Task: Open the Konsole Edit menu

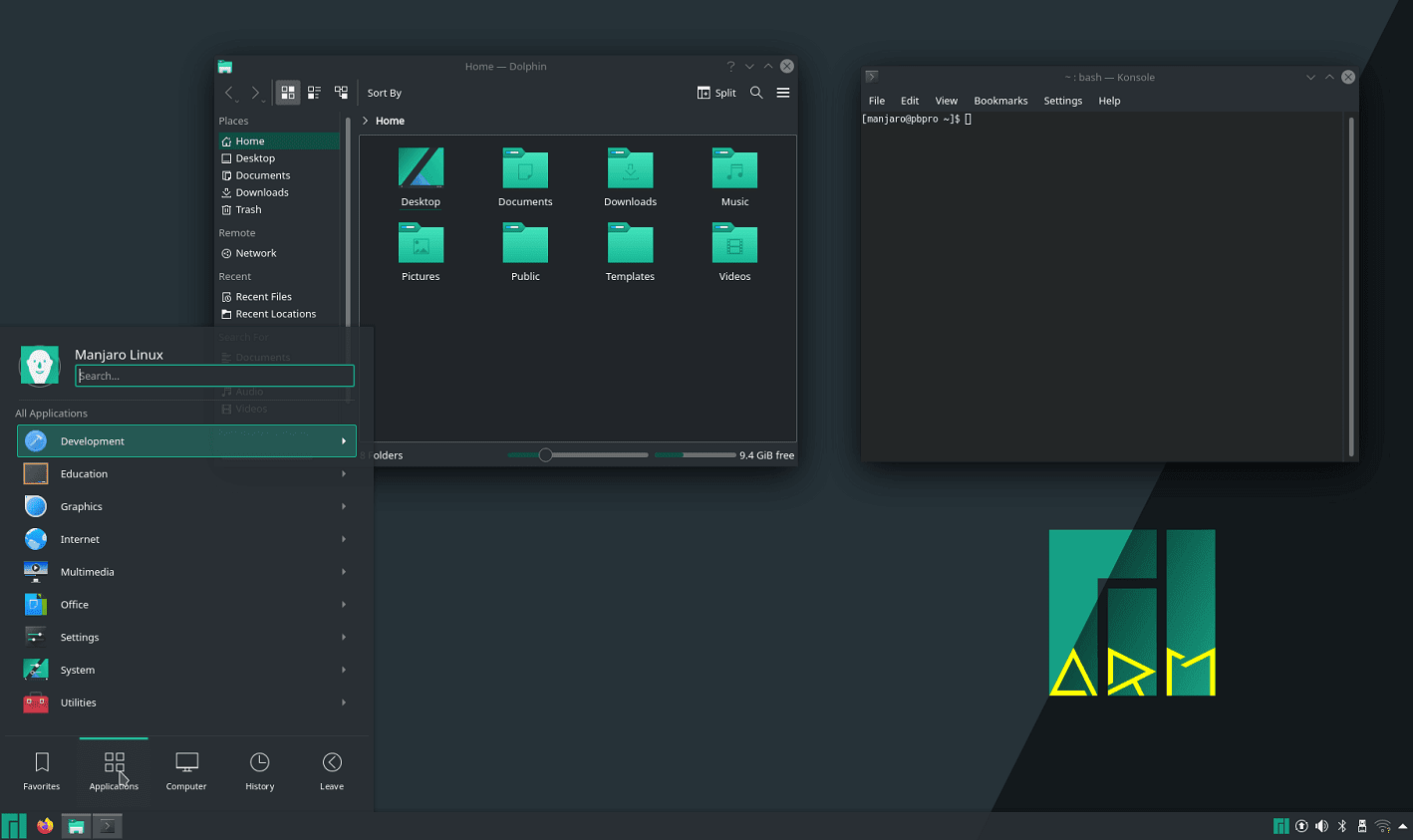Action: 910,101
